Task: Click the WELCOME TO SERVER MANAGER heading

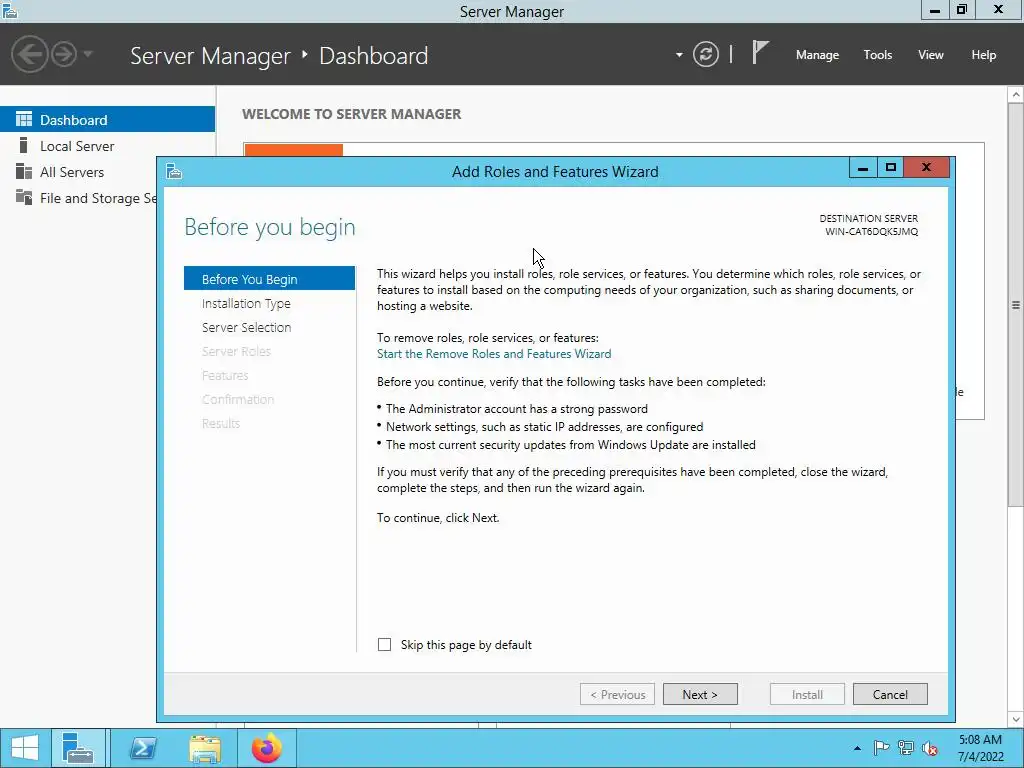Action: (351, 114)
